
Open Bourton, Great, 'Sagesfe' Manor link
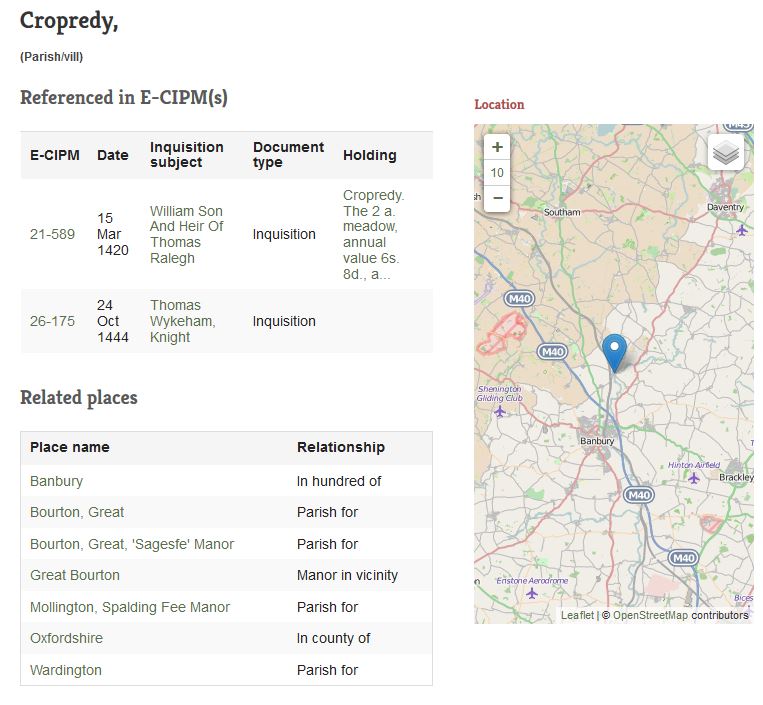click(132, 544)
